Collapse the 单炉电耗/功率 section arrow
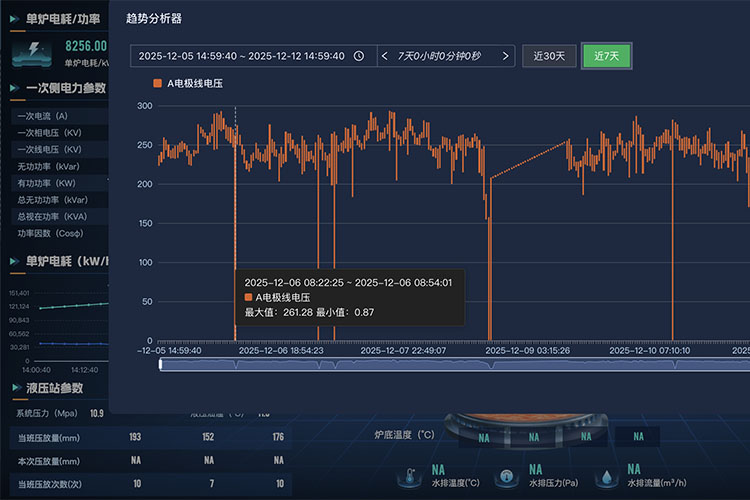Screen dimensions: 750x500 [x=14, y=18]
